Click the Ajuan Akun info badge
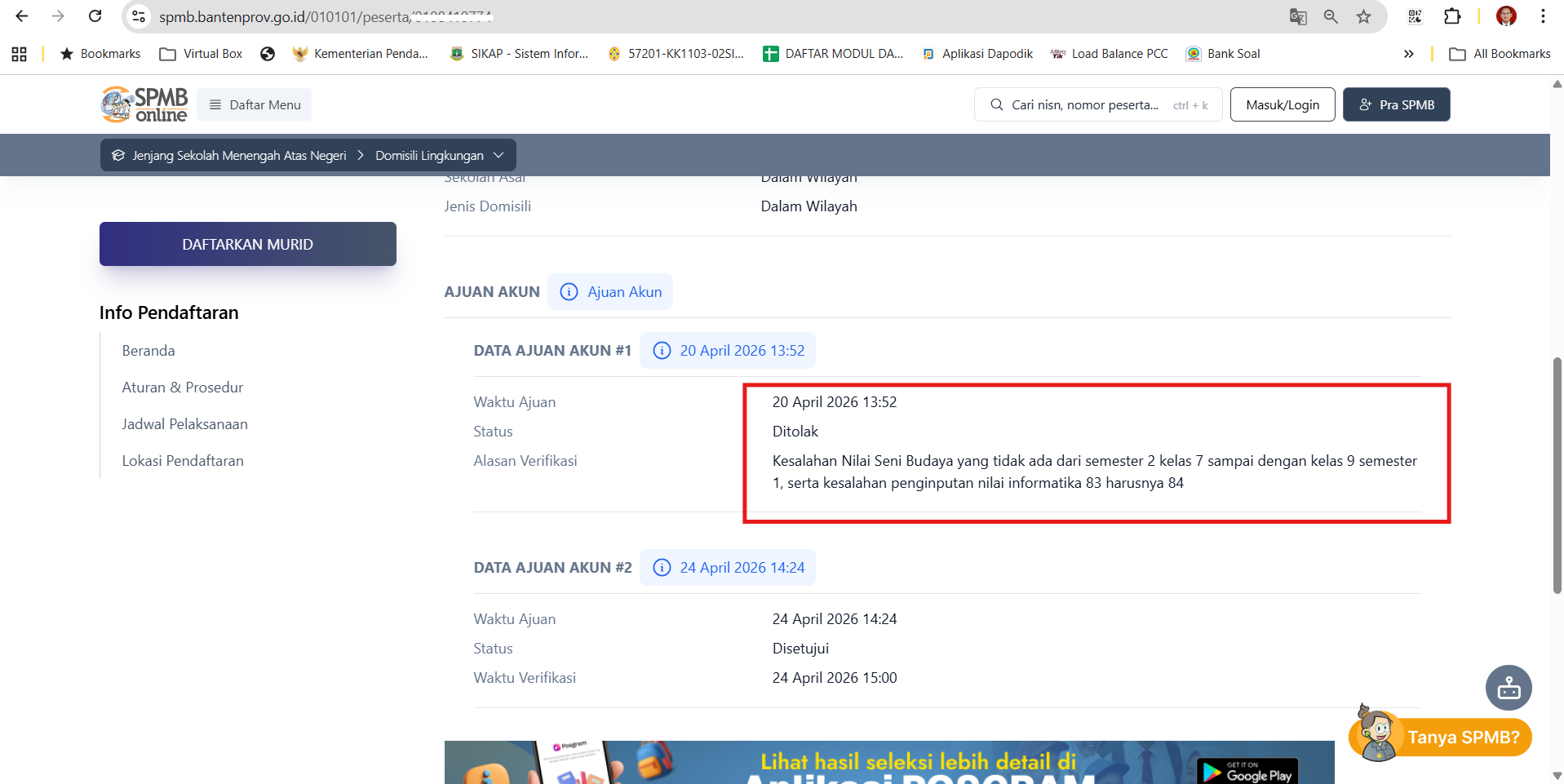Viewport: 1564px width, 784px height. click(x=610, y=292)
